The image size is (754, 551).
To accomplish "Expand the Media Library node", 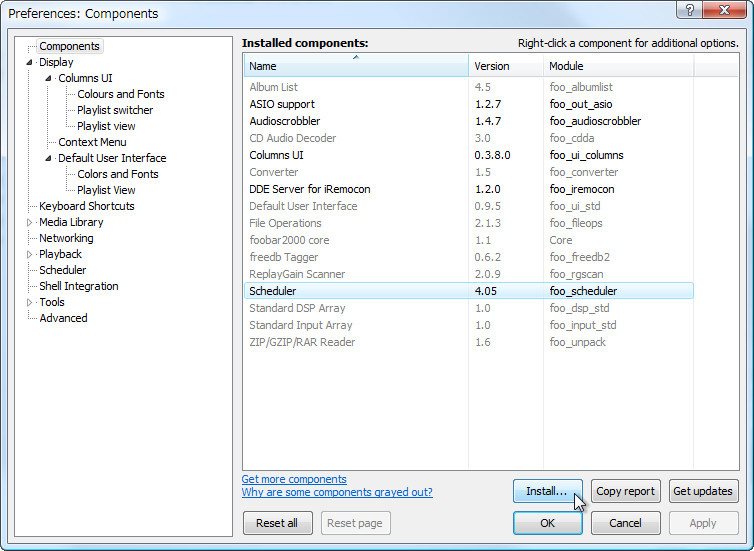I will pyautogui.click(x=29, y=222).
